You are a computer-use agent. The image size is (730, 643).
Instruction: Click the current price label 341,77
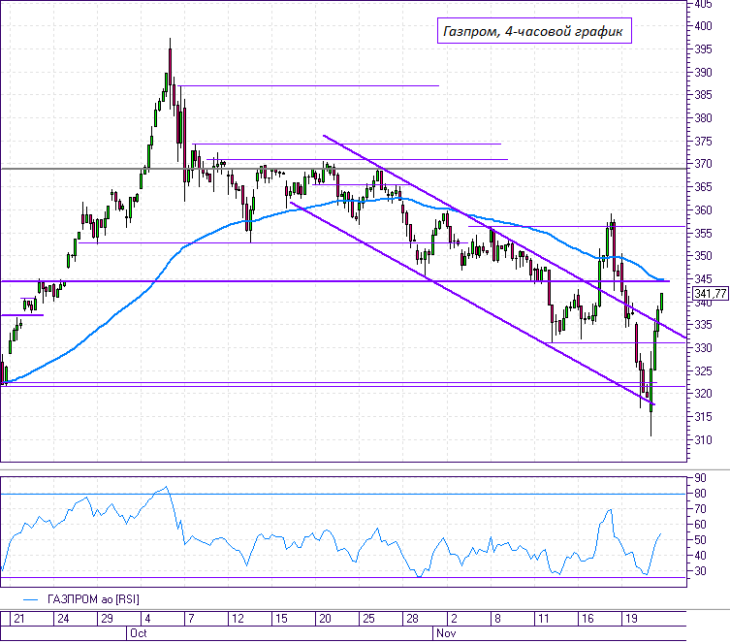tap(710, 293)
